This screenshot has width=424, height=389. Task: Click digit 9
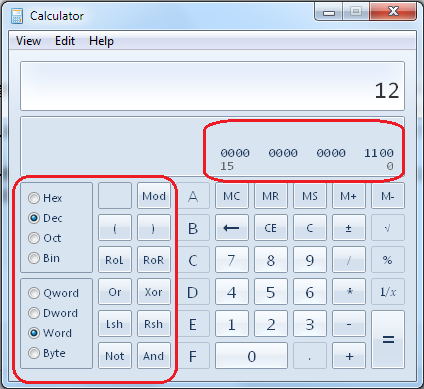310,260
